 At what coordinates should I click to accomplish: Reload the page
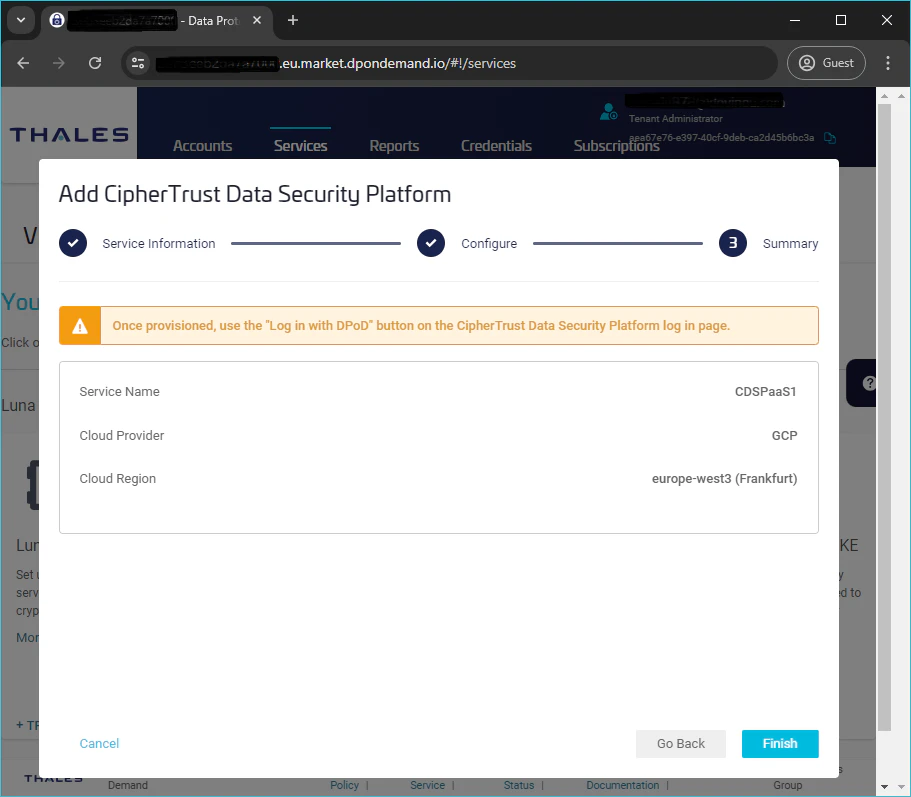coord(95,63)
